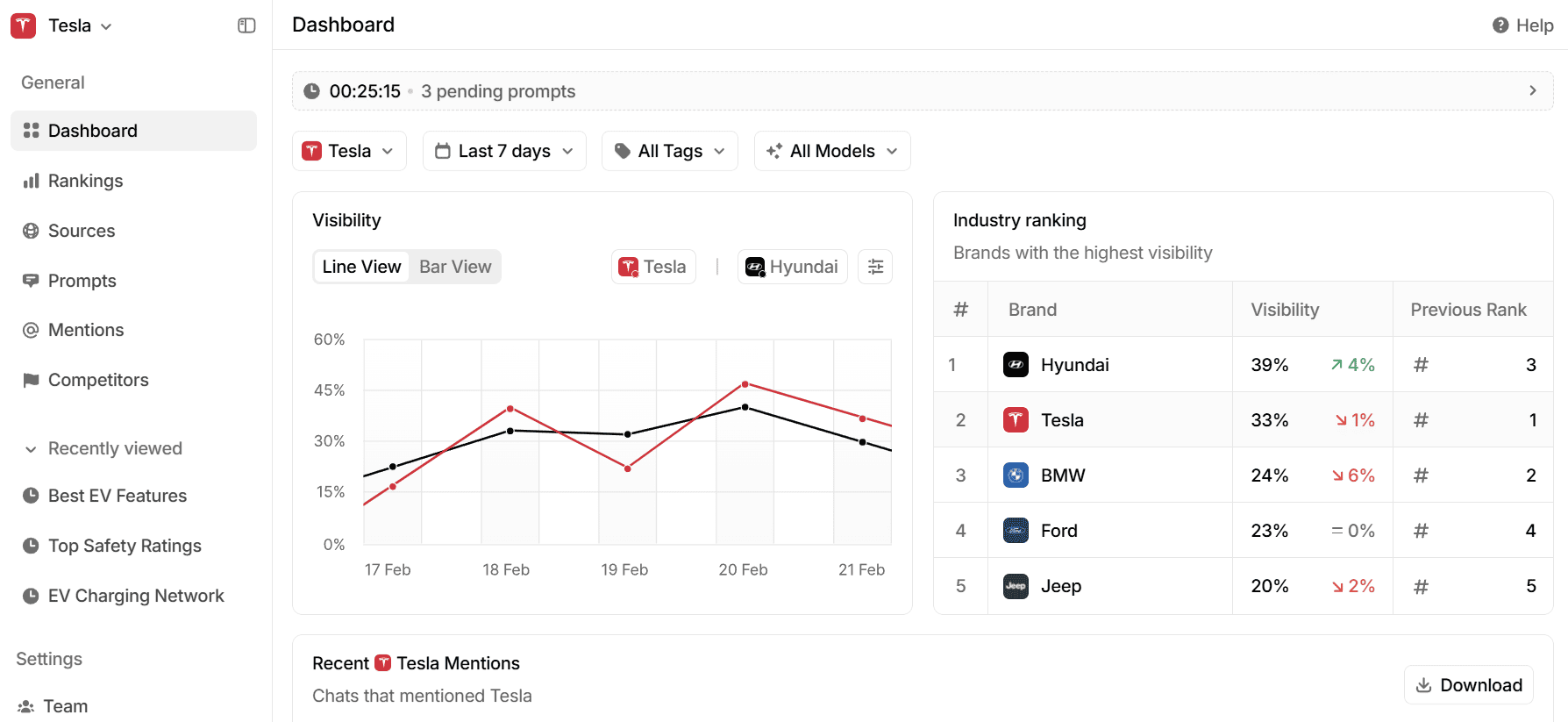The height and width of the screenshot is (722, 1568).
Task: Click the sparkle icon in All Models filter
Action: pos(774,151)
